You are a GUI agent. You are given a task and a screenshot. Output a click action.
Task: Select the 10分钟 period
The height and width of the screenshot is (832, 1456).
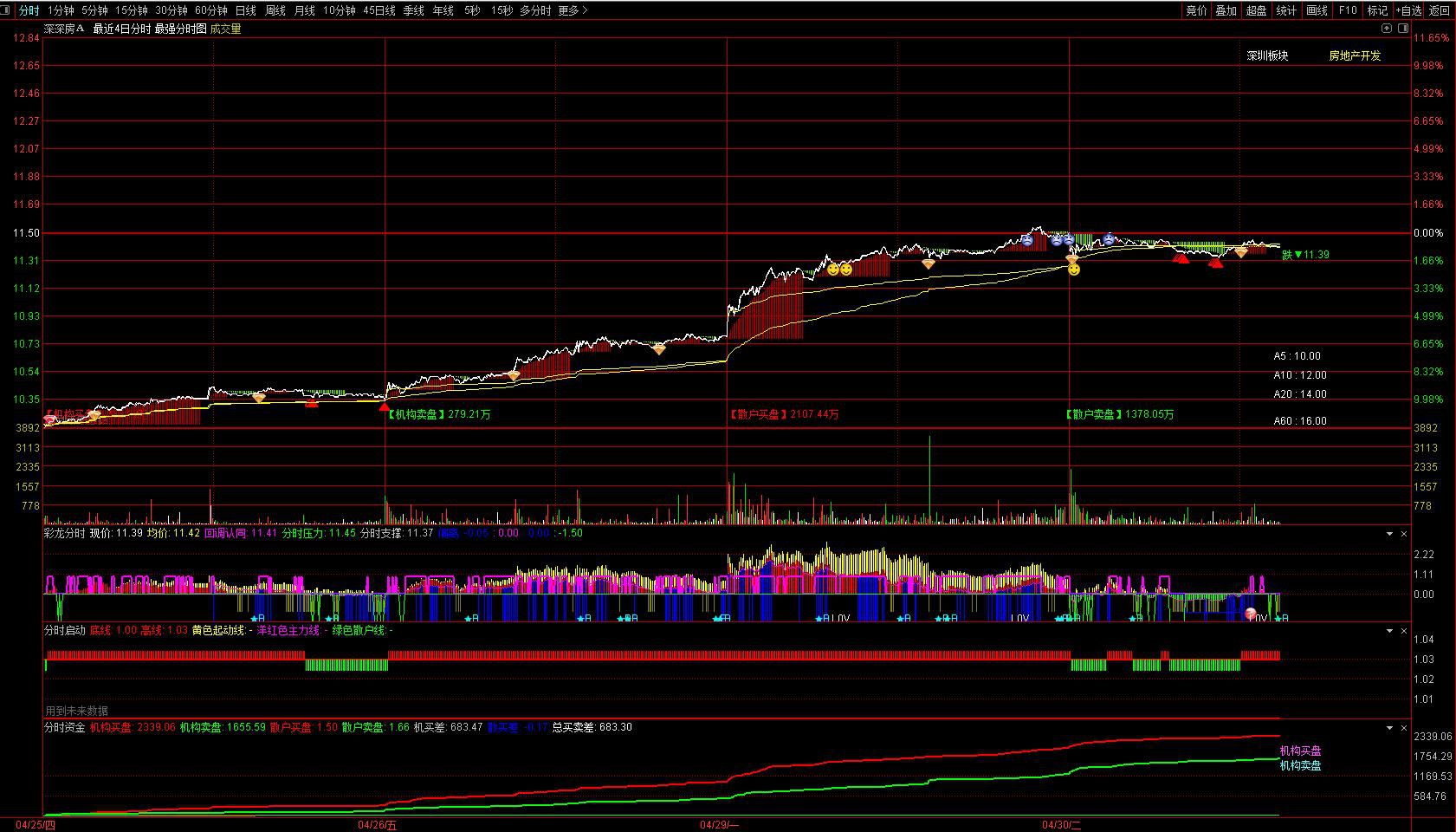340,10
